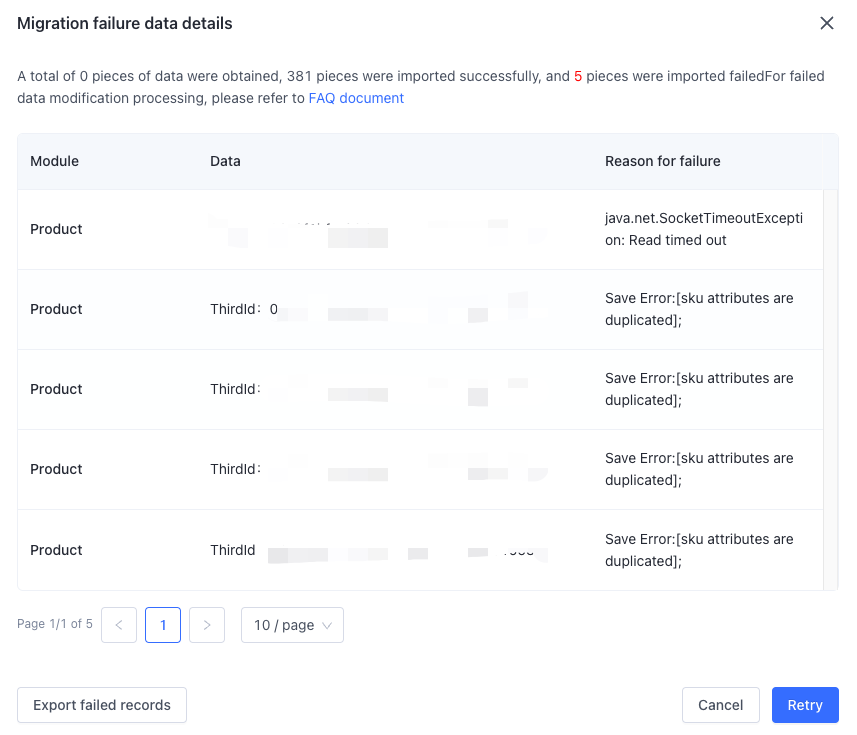Select page 1 in pagination
This screenshot has height=735, width=857.
coord(163,625)
